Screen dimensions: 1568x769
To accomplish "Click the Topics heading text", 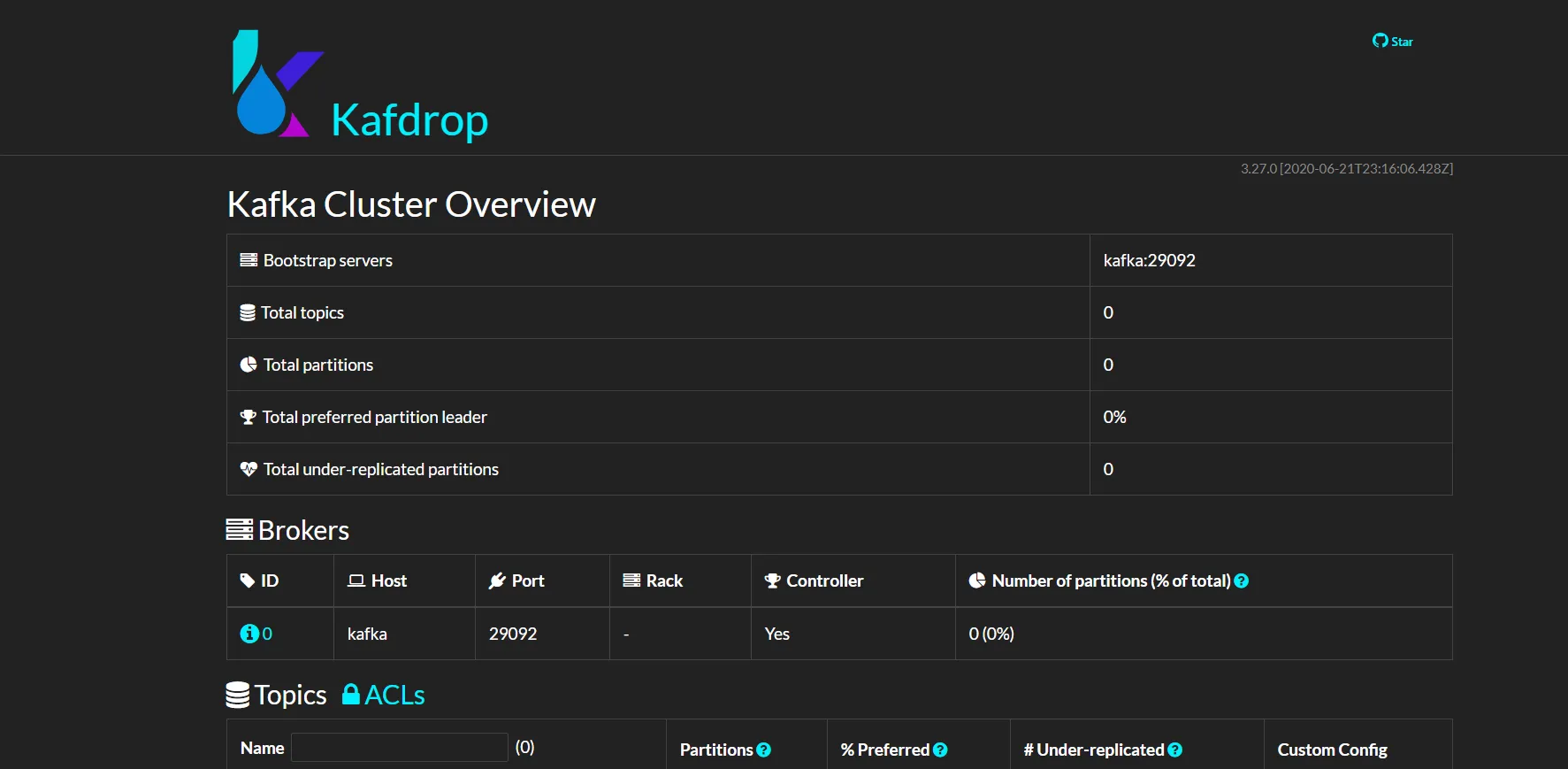I will coord(291,695).
